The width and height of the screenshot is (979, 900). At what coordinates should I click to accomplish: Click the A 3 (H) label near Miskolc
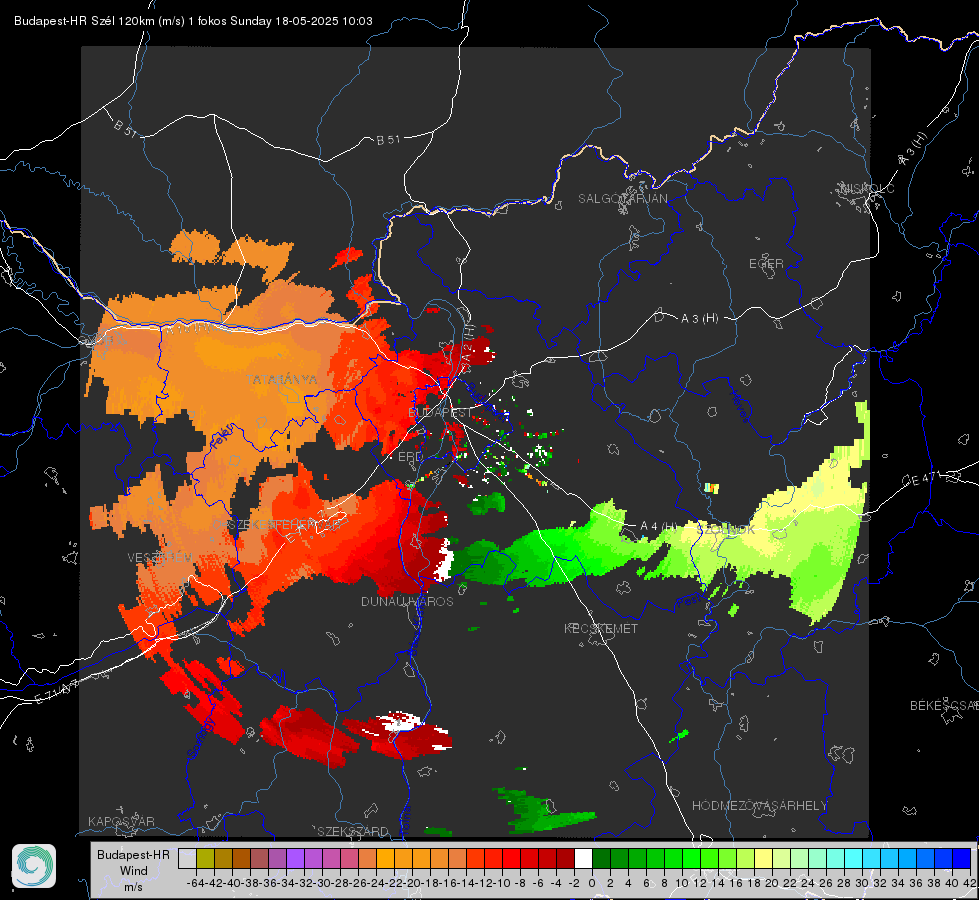click(913, 149)
